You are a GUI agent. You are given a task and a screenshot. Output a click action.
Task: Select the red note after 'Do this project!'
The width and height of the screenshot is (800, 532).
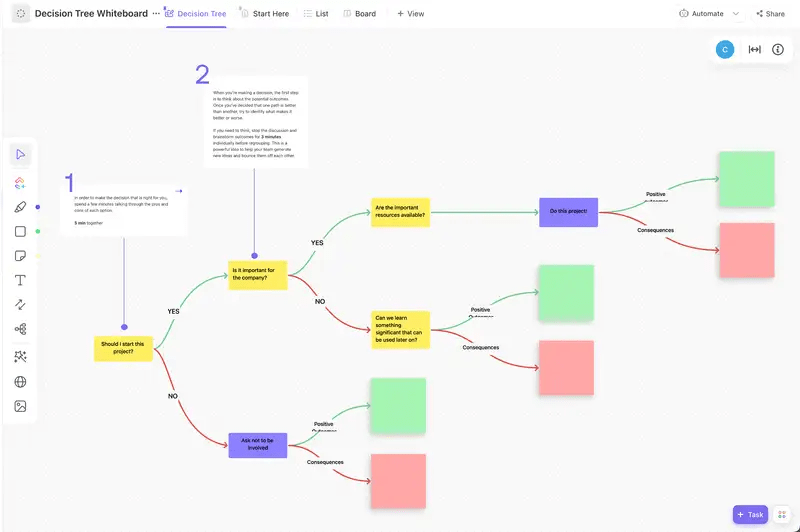pyautogui.click(x=747, y=250)
